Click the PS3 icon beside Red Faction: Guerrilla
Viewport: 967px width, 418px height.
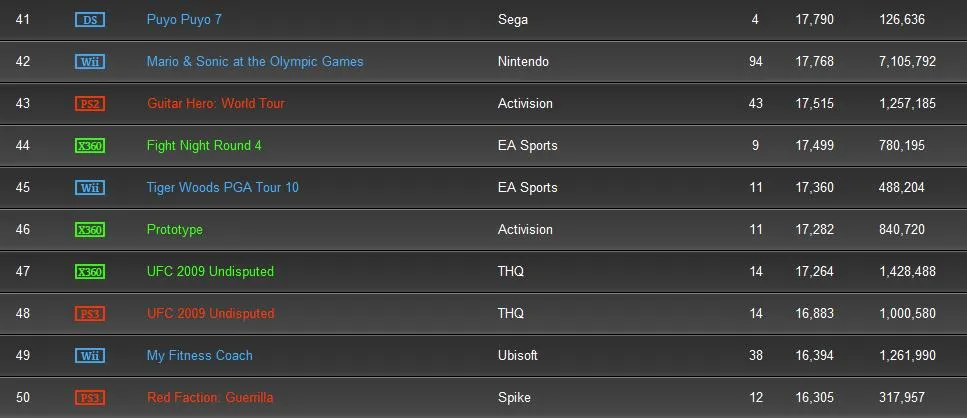[x=90, y=398]
